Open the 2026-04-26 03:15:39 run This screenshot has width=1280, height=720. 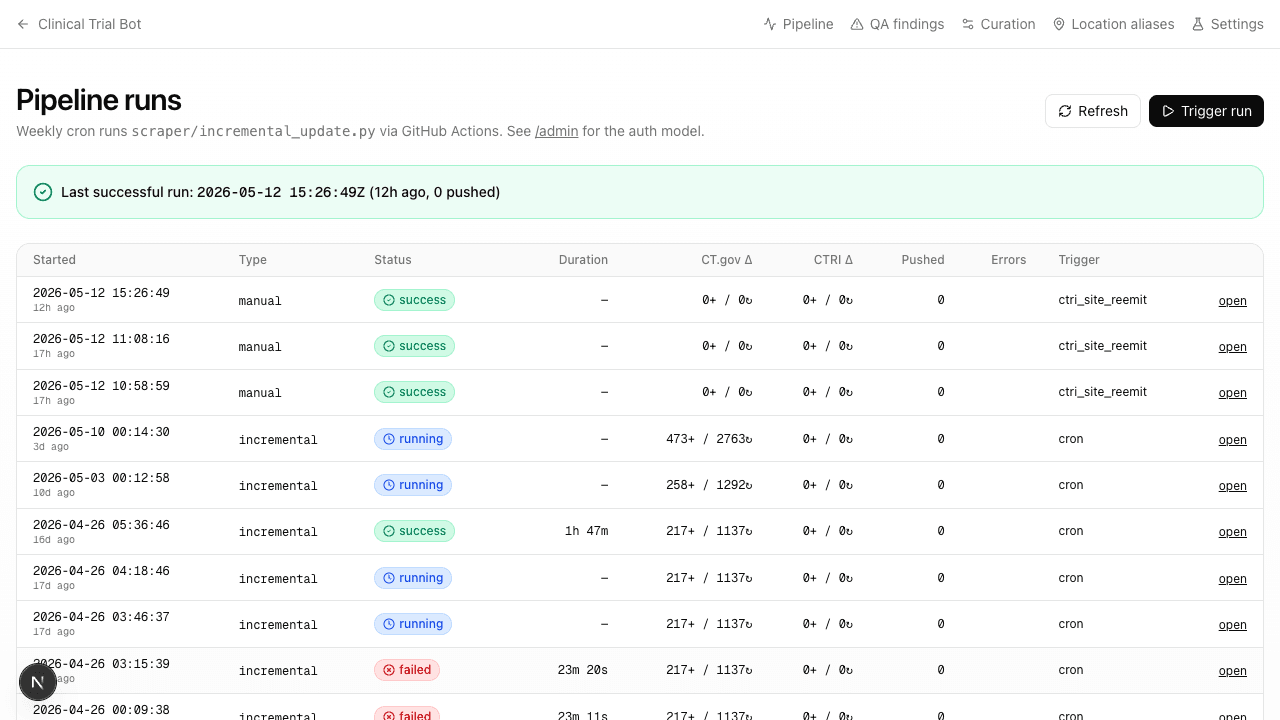click(x=1232, y=671)
